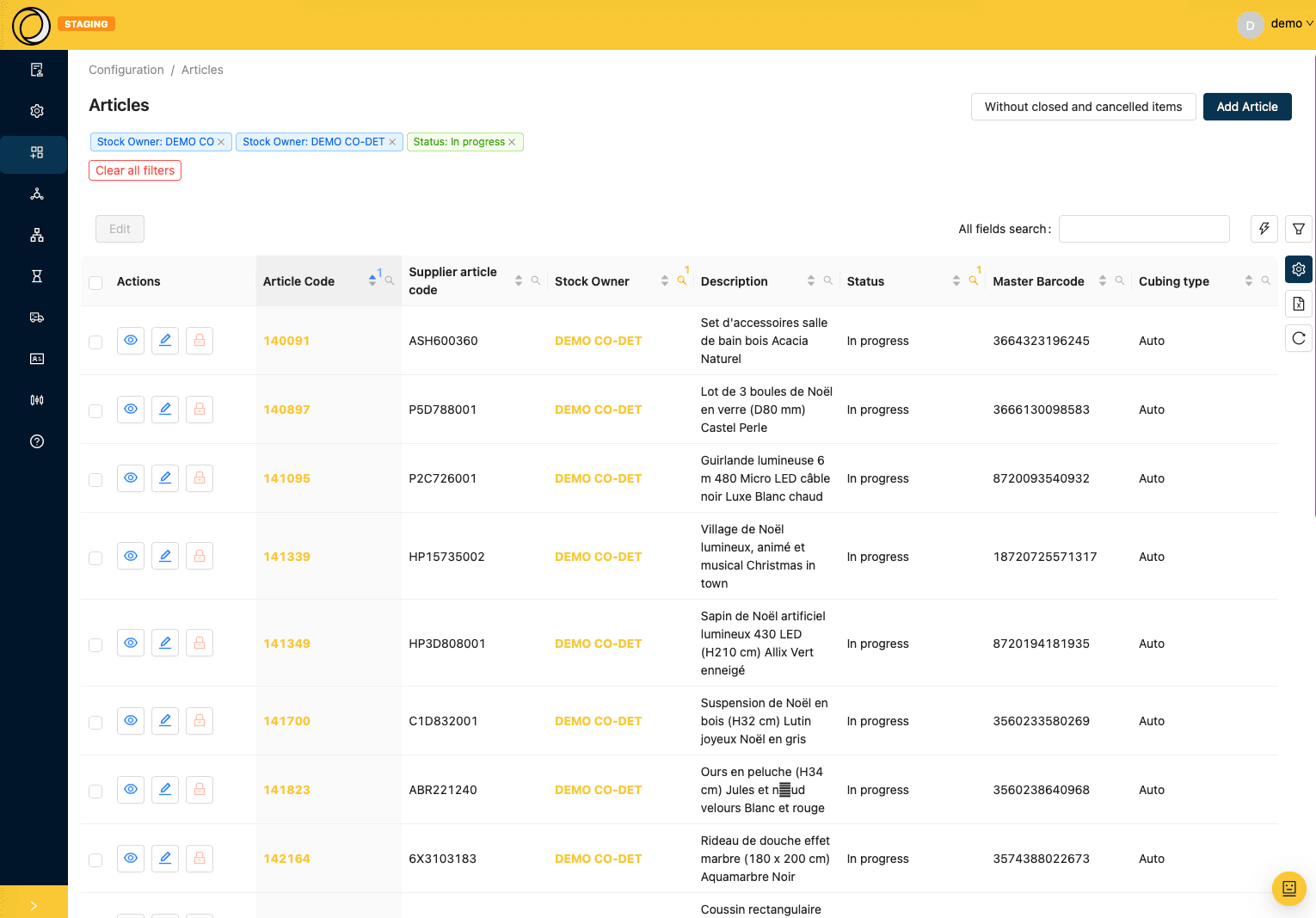
Task: Click the lightning quick-action icon
Action: coord(1264,229)
